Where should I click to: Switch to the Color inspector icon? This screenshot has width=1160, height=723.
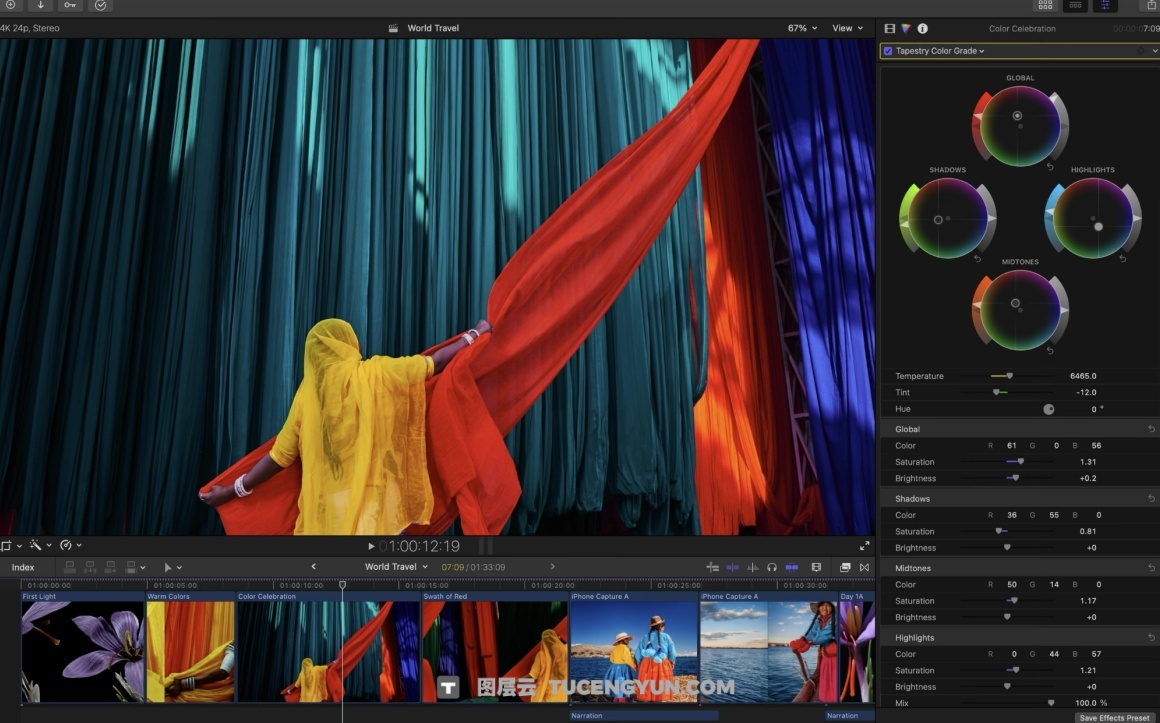tap(905, 28)
